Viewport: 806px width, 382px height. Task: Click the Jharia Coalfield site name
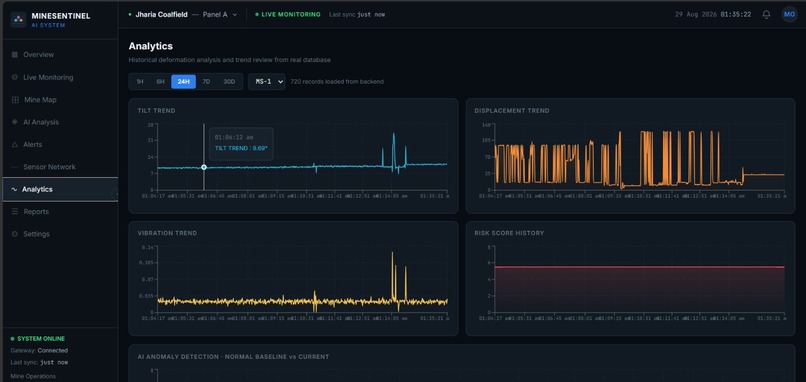[161, 14]
